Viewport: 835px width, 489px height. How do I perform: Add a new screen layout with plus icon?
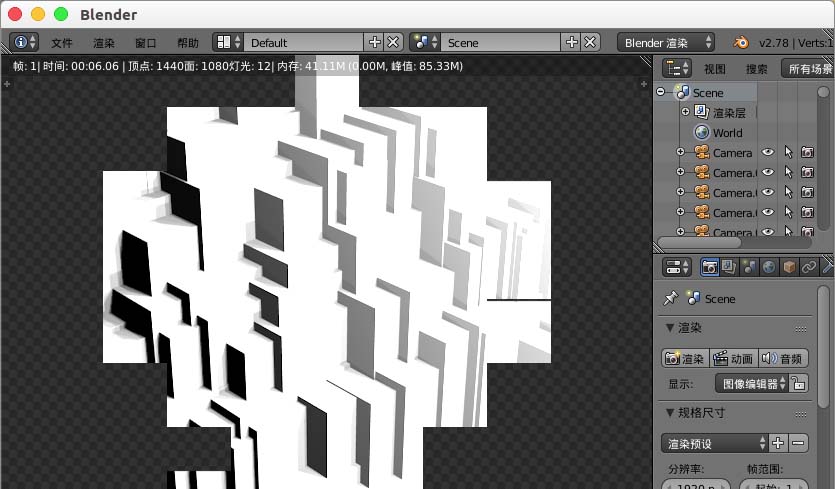(375, 42)
